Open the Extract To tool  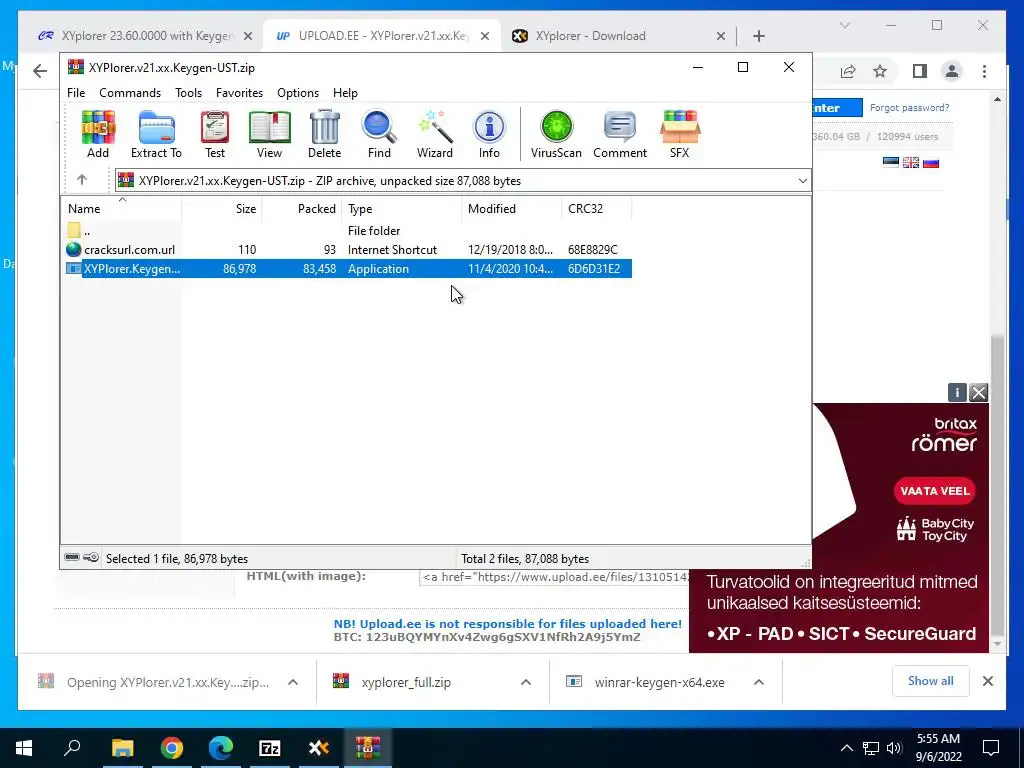(156, 134)
